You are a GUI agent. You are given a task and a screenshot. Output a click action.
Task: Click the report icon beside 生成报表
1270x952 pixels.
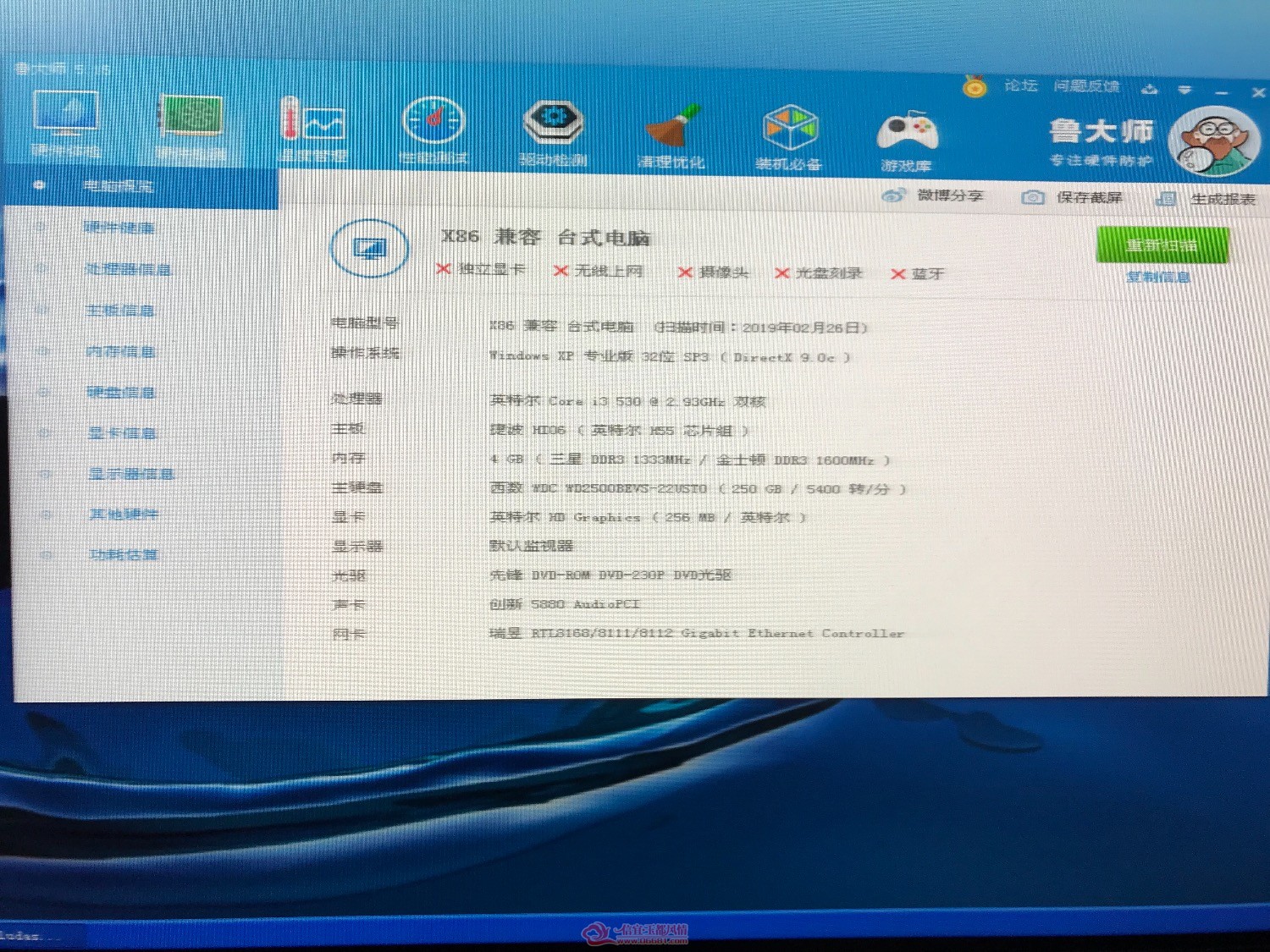1166,199
